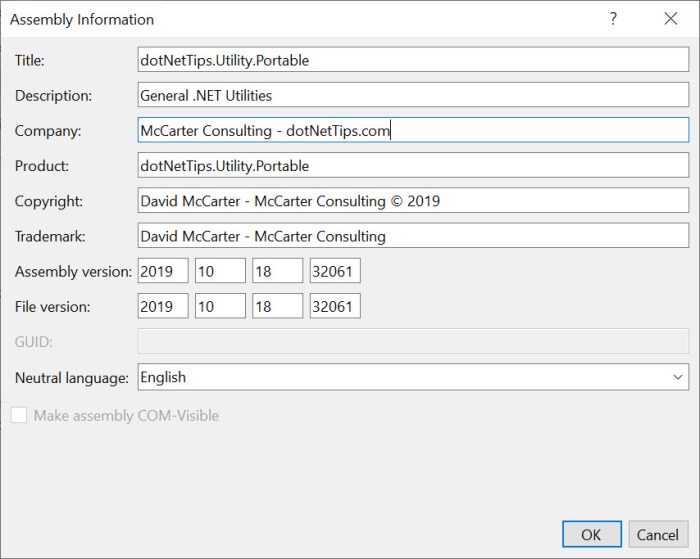Confirm with the OK button

coord(592,534)
